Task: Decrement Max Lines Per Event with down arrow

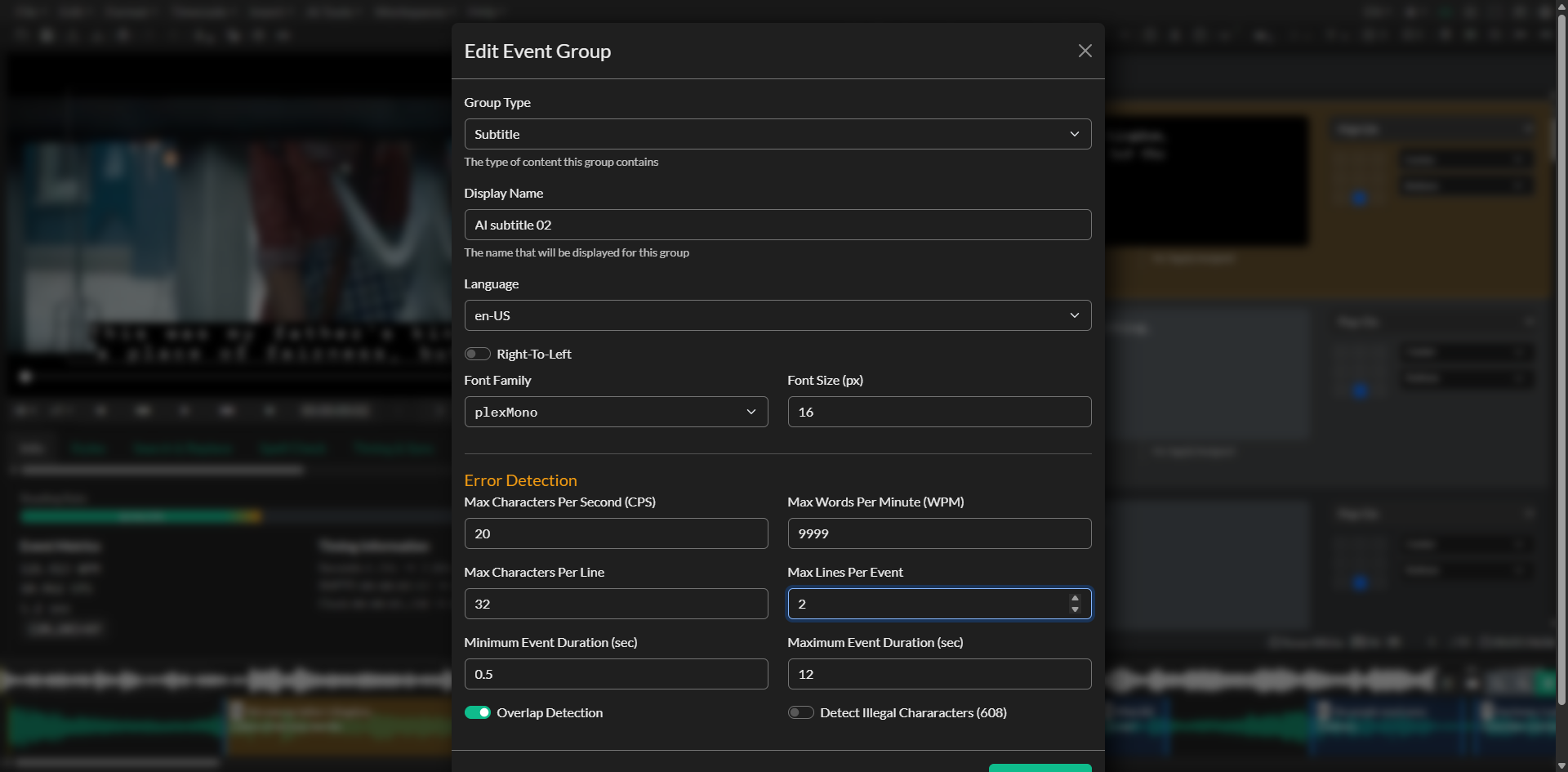Action: pos(1074,609)
